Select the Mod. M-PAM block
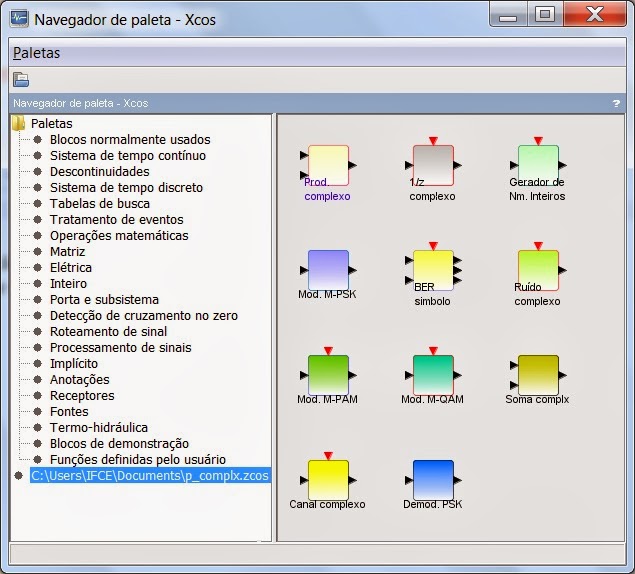 tap(328, 375)
